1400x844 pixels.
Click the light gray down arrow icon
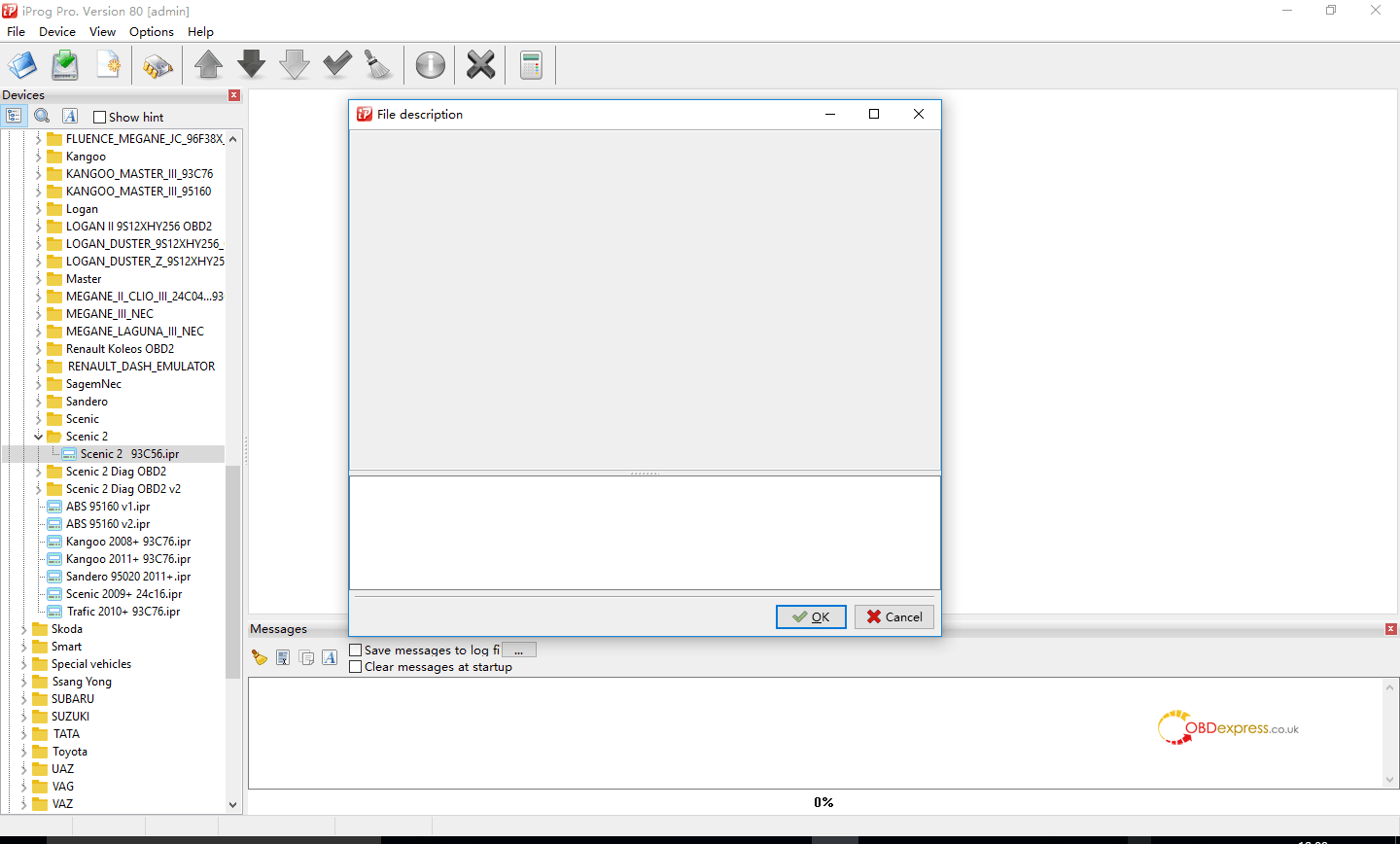point(295,65)
